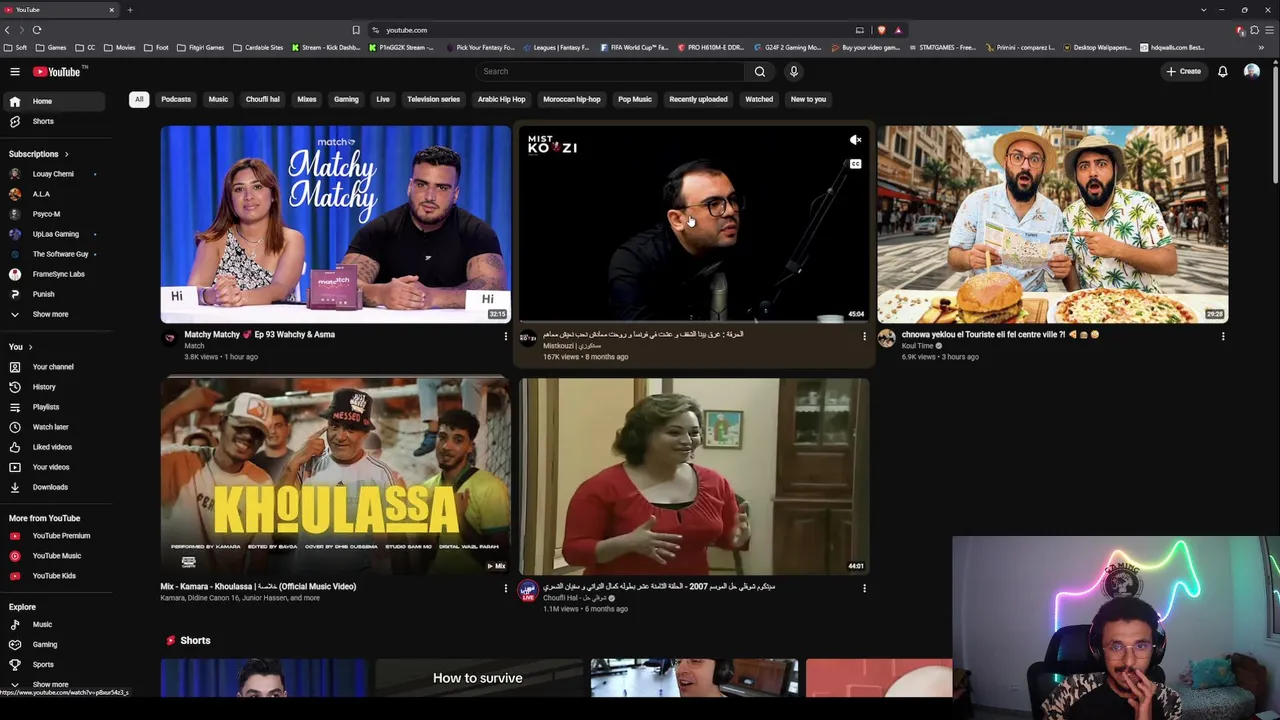
Task: Open Explore Gaming in the sidebar
Action: [53, 644]
